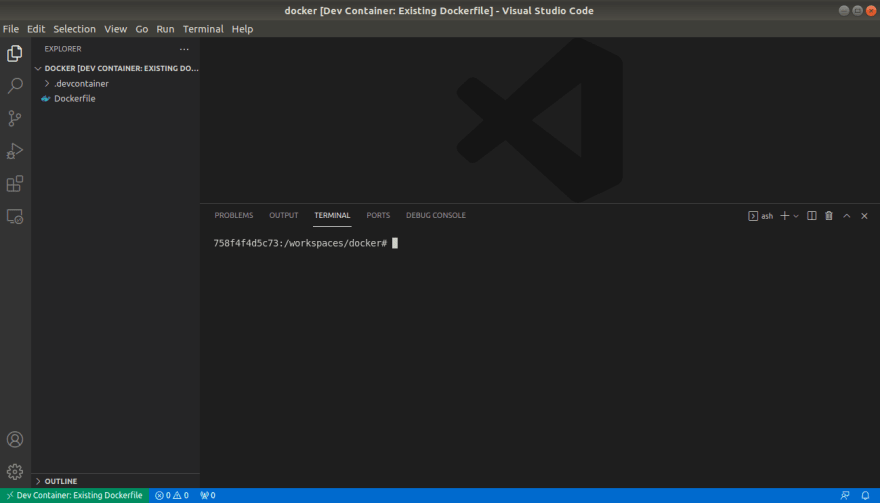Switch to the OUTPUT tab
Image resolution: width=880 pixels, height=503 pixels.
point(283,216)
